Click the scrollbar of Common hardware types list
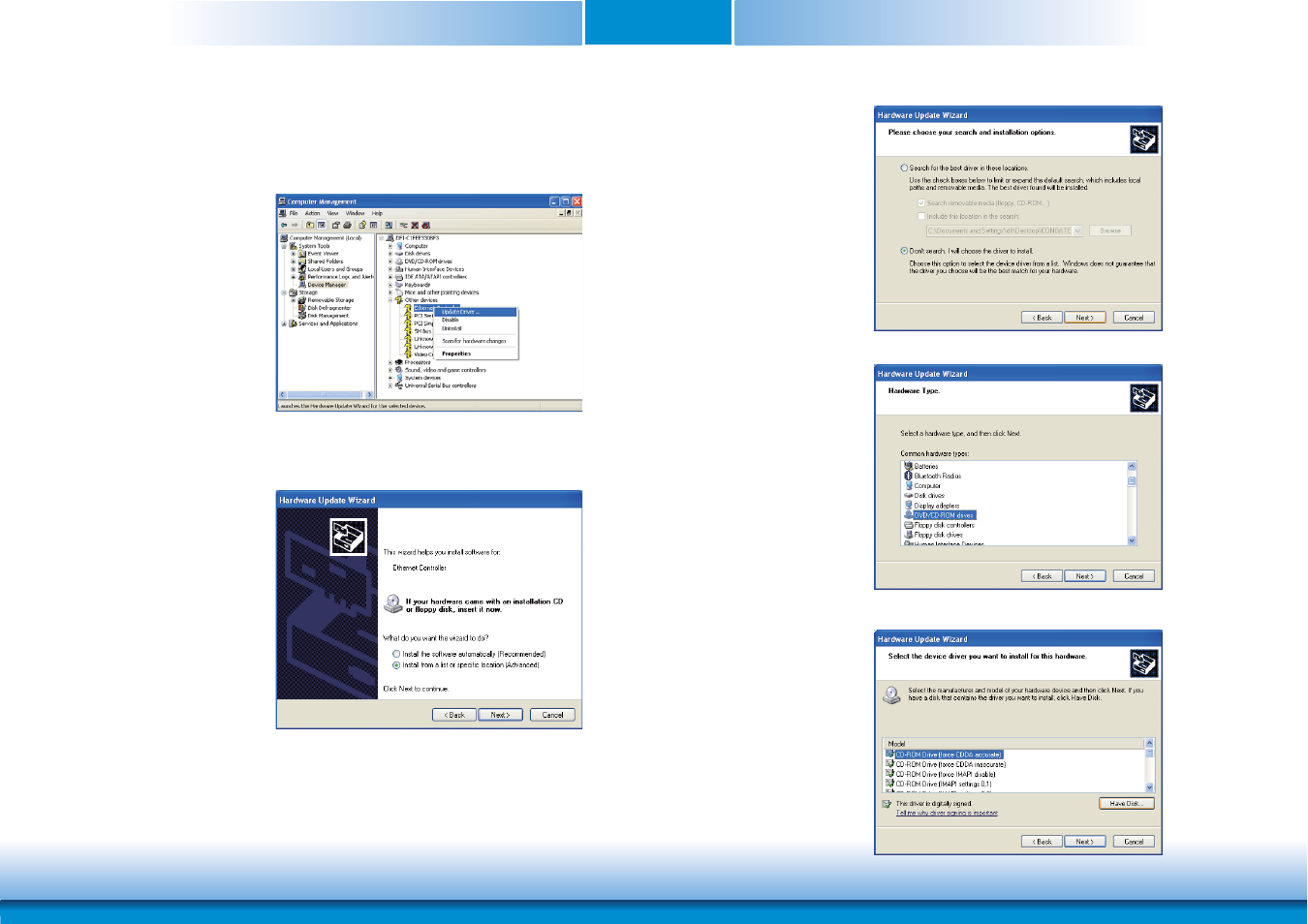Screen dimensions: 1308x924 click(1132, 504)
